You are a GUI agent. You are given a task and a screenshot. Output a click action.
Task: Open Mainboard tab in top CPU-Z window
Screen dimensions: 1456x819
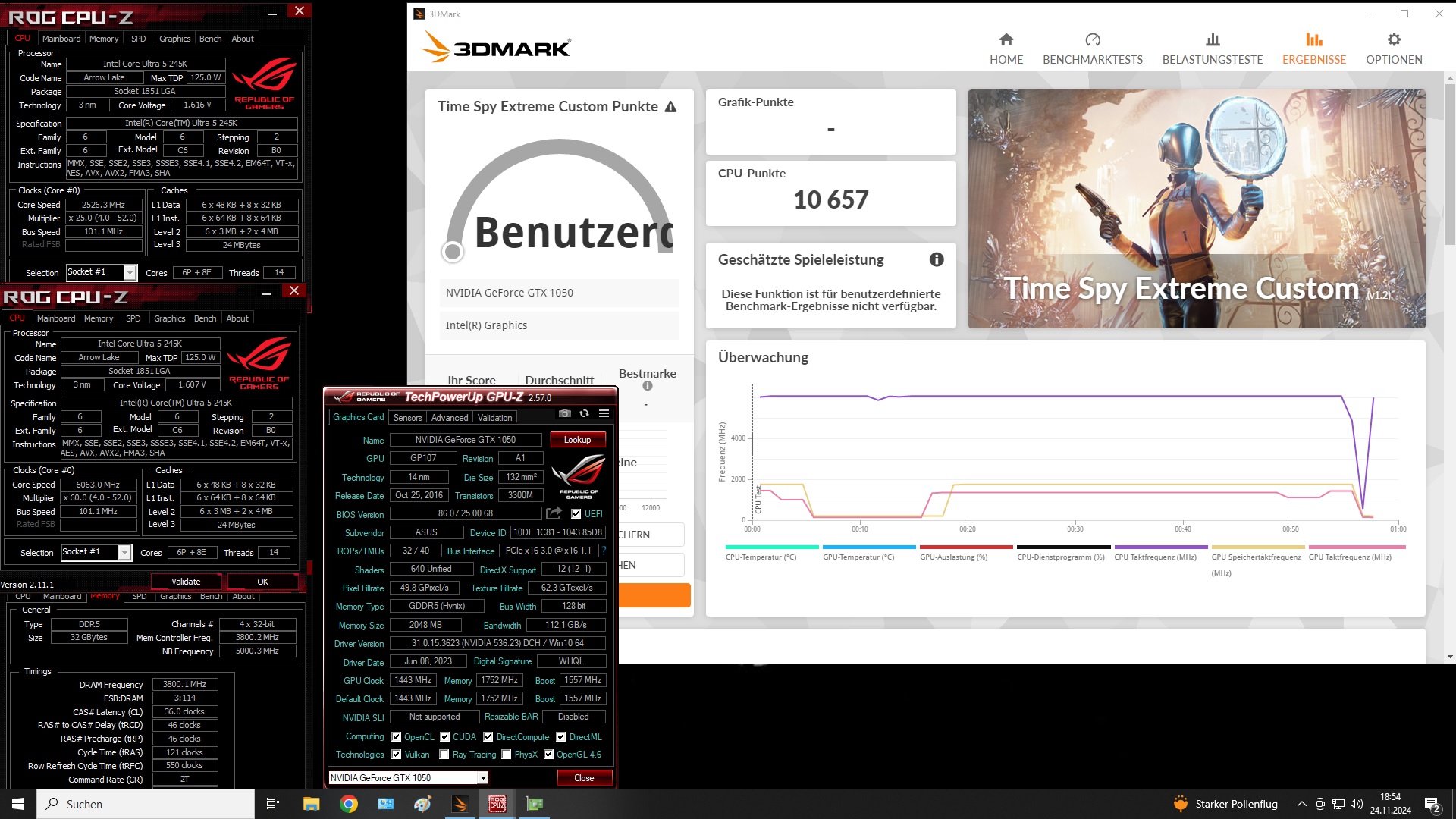coord(61,39)
